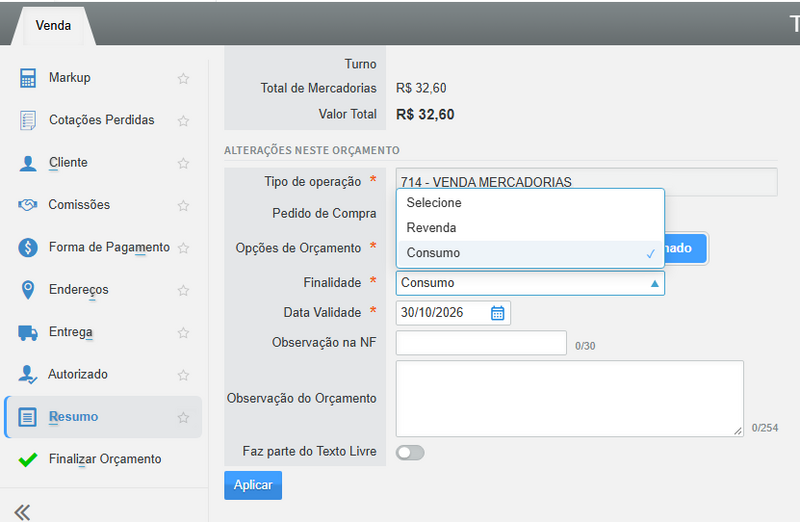Click the Comissões handshake icon
Screen dimensions: 800x522
(x=28, y=205)
